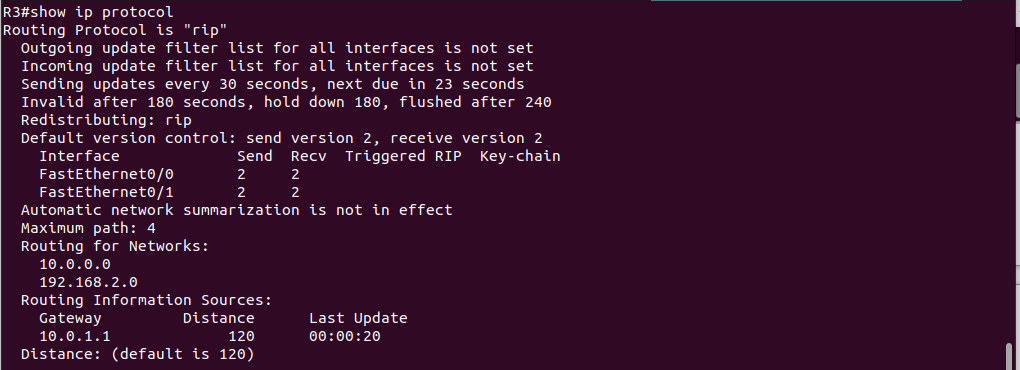Click the FastEthernet0/1 interface entry
This screenshot has height=370, width=1020.
pos(106,192)
